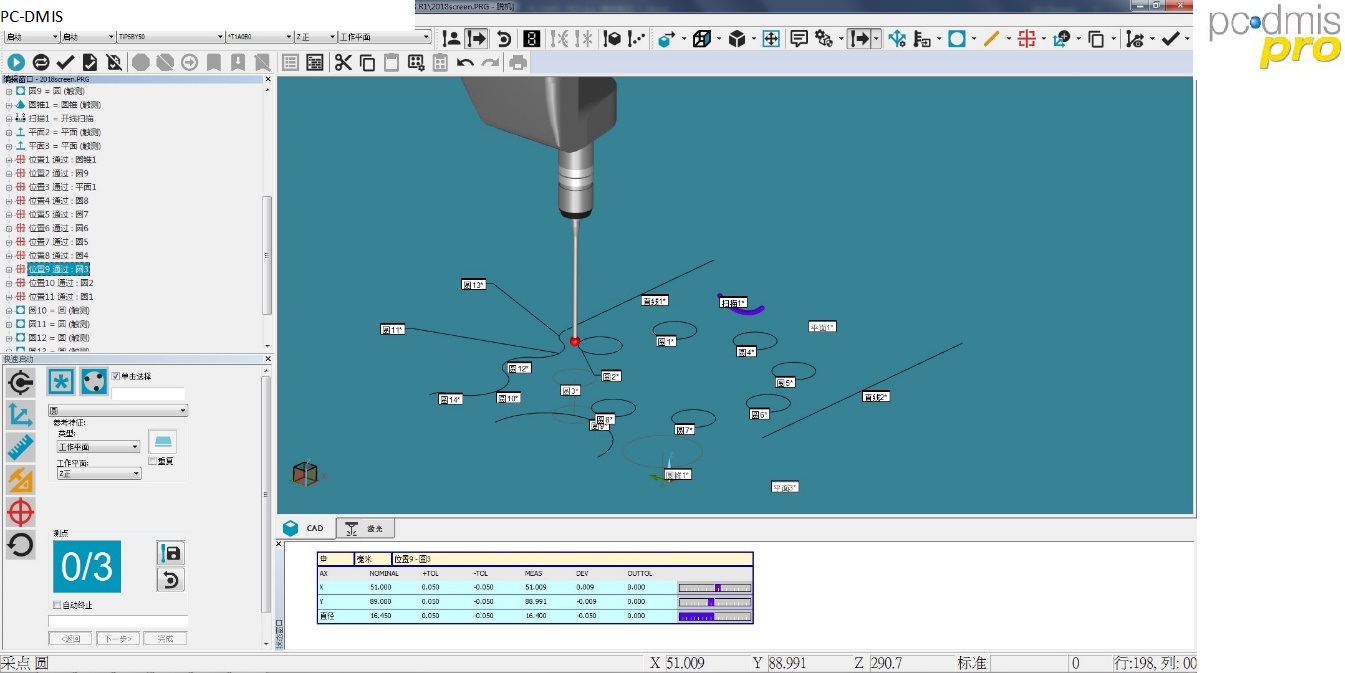This screenshot has width=1345, height=673.
Task: Click Y MEAS value 88.991 in report
Action: tap(537, 602)
